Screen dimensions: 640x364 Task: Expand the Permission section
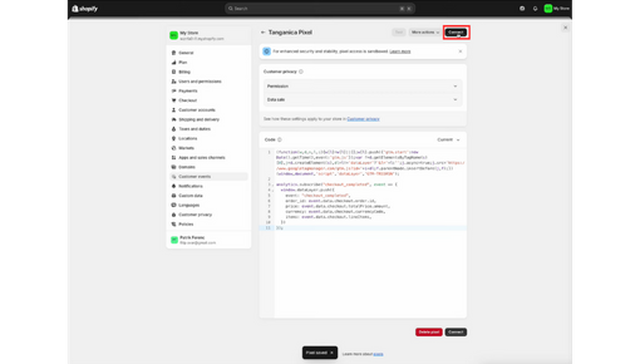362,86
